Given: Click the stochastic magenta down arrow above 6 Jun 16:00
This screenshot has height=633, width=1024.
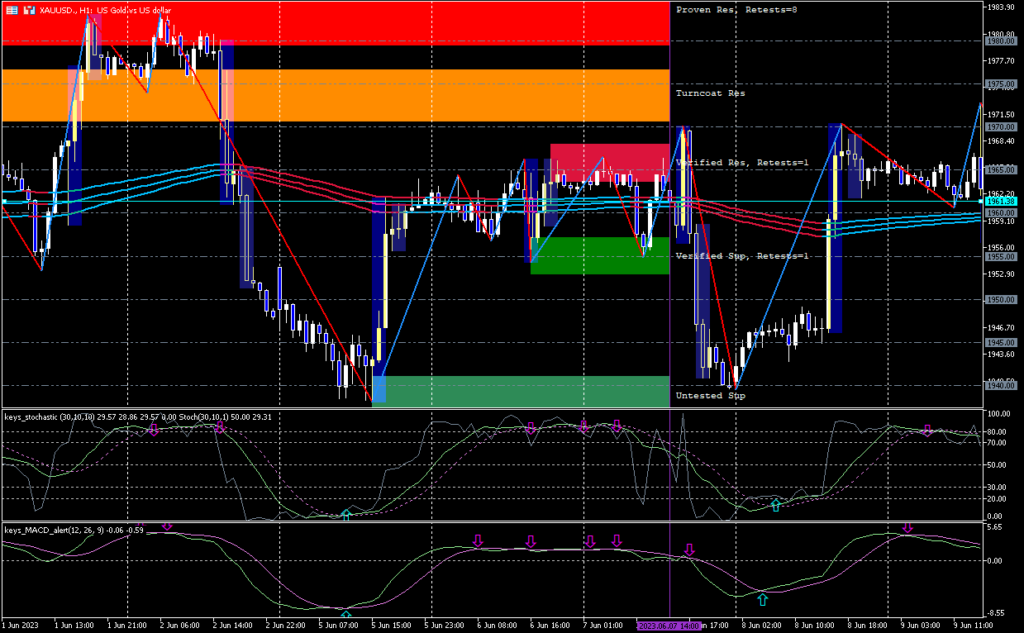Looking at the screenshot, I should (x=531, y=427).
